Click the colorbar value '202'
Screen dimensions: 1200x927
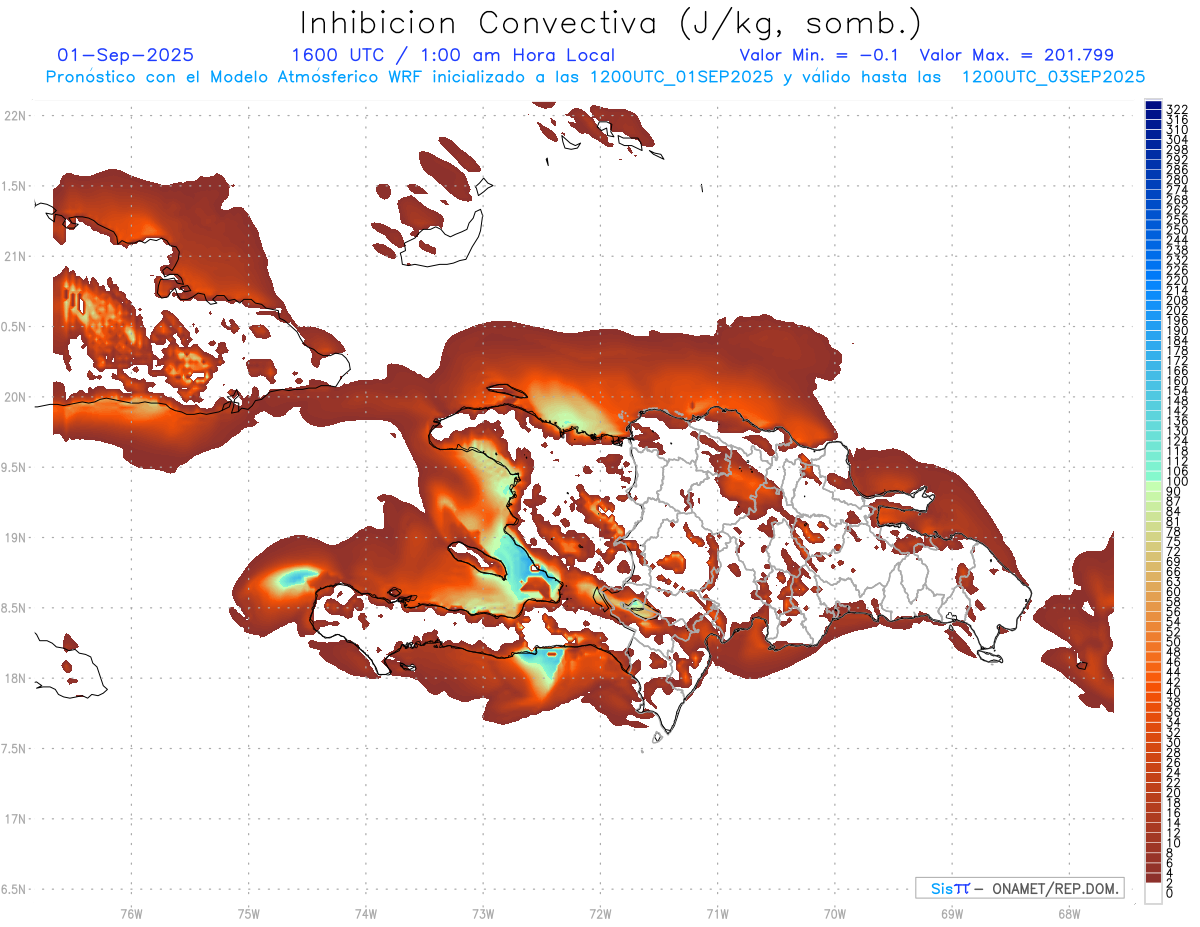(x=1176, y=310)
